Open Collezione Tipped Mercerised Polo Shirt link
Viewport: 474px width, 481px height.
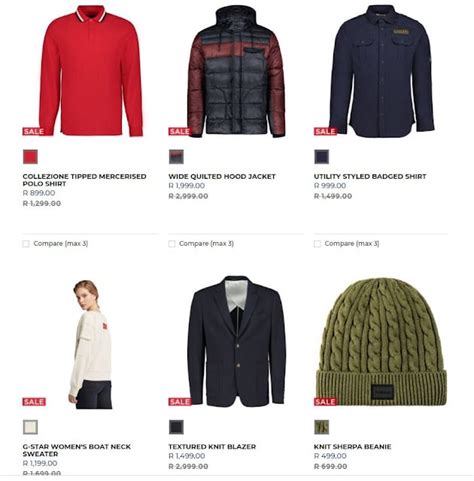pos(84,180)
